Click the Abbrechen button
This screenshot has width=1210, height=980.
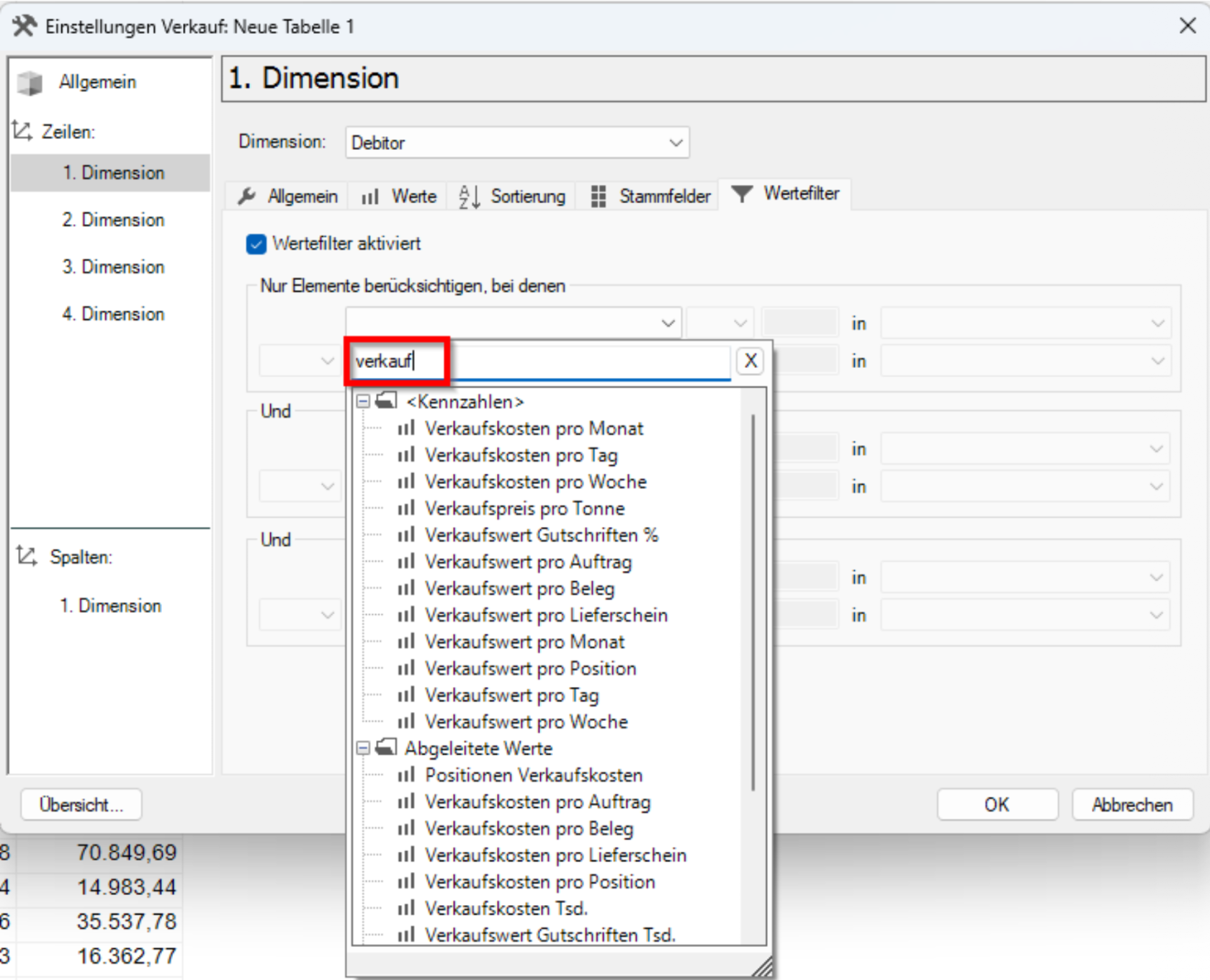click(x=1132, y=804)
